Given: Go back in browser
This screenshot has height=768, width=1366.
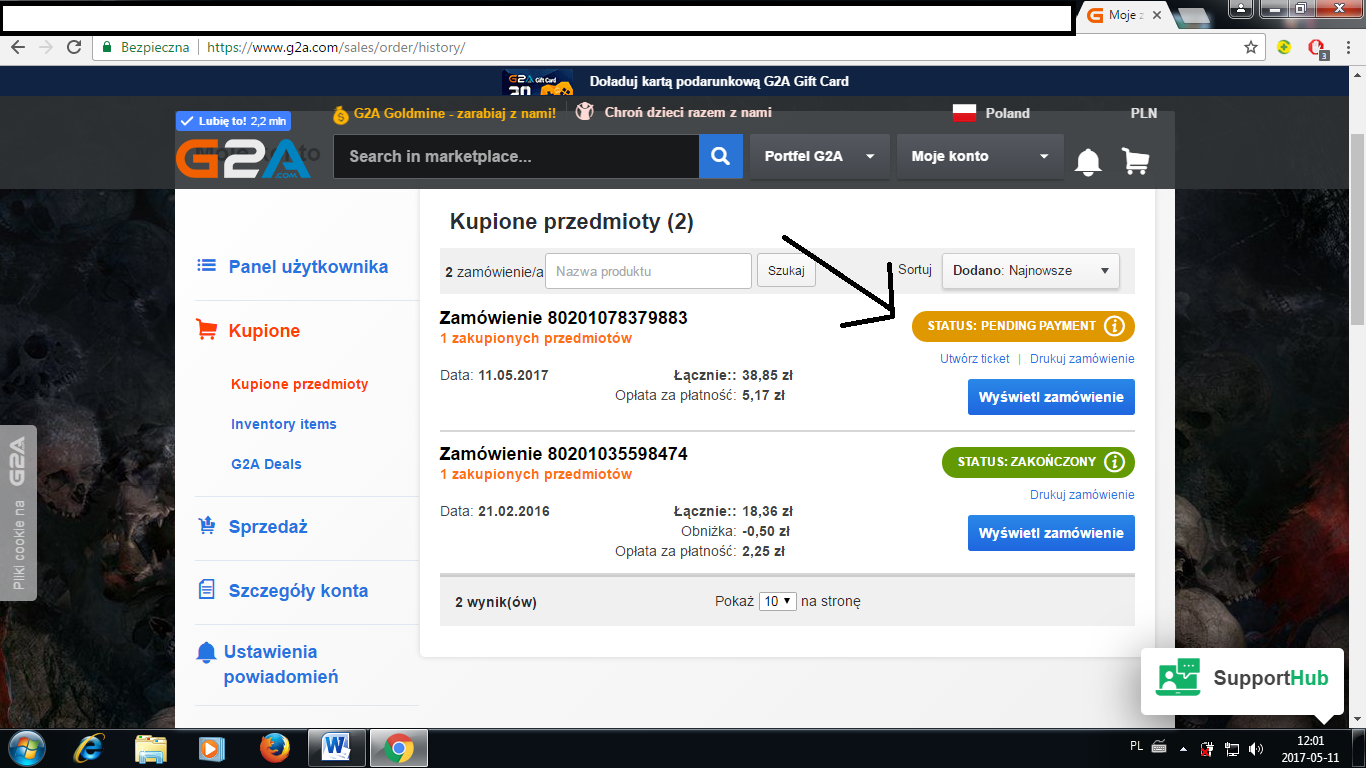Looking at the screenshot, I should pos(17,47).
